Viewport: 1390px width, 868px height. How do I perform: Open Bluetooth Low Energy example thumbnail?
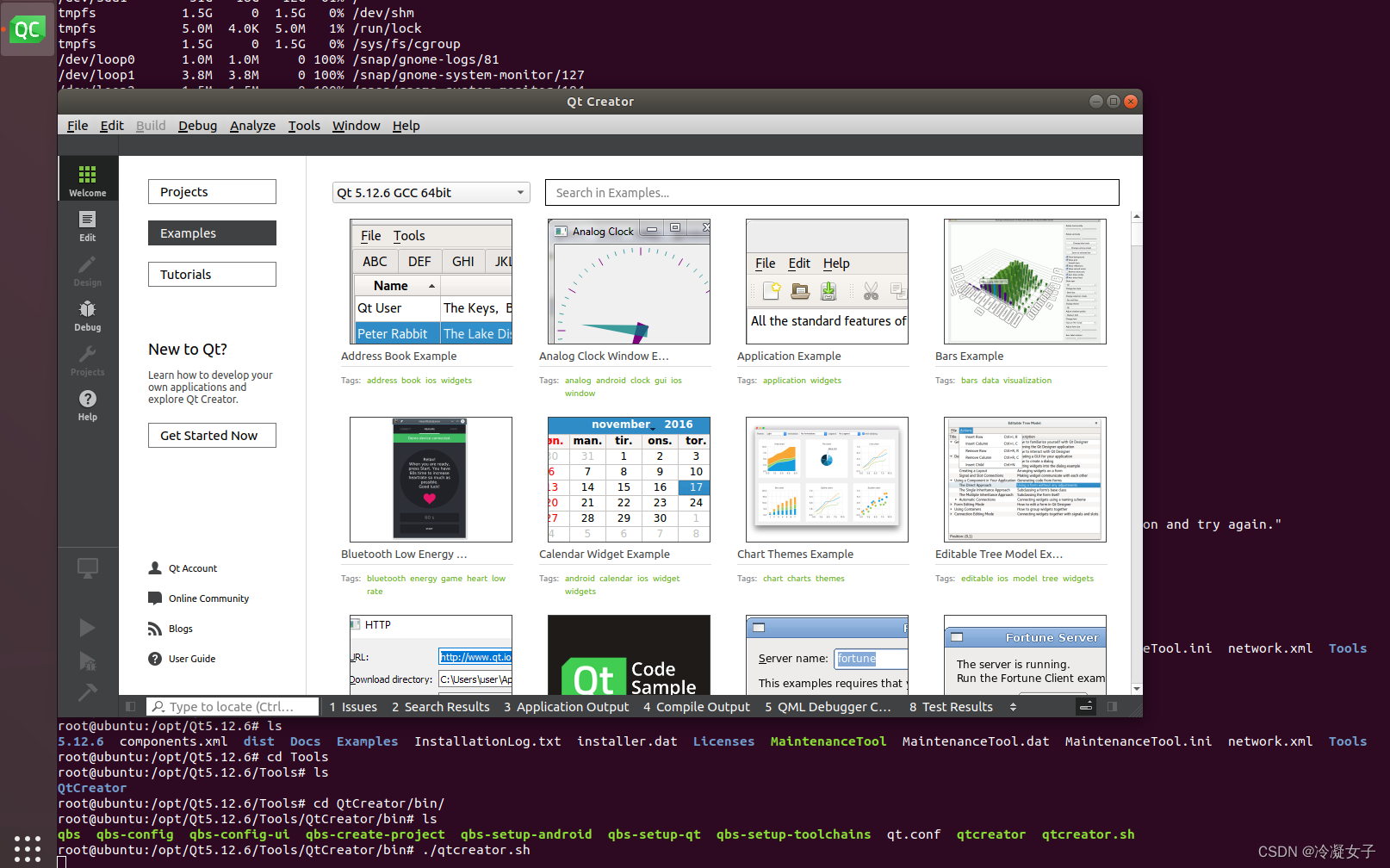(x=431, y=480)
